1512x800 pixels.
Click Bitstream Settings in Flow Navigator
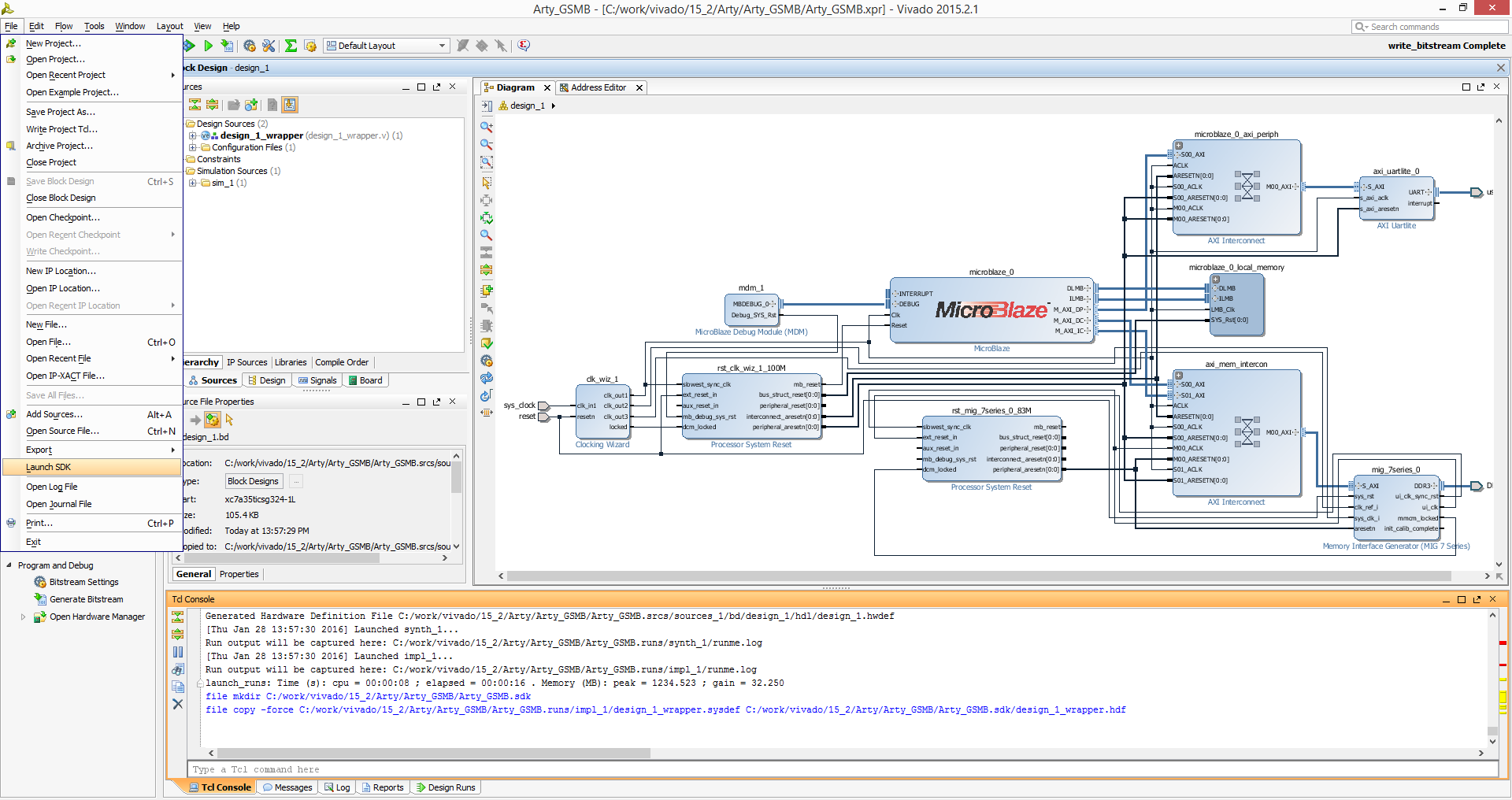tap(84, 582)
